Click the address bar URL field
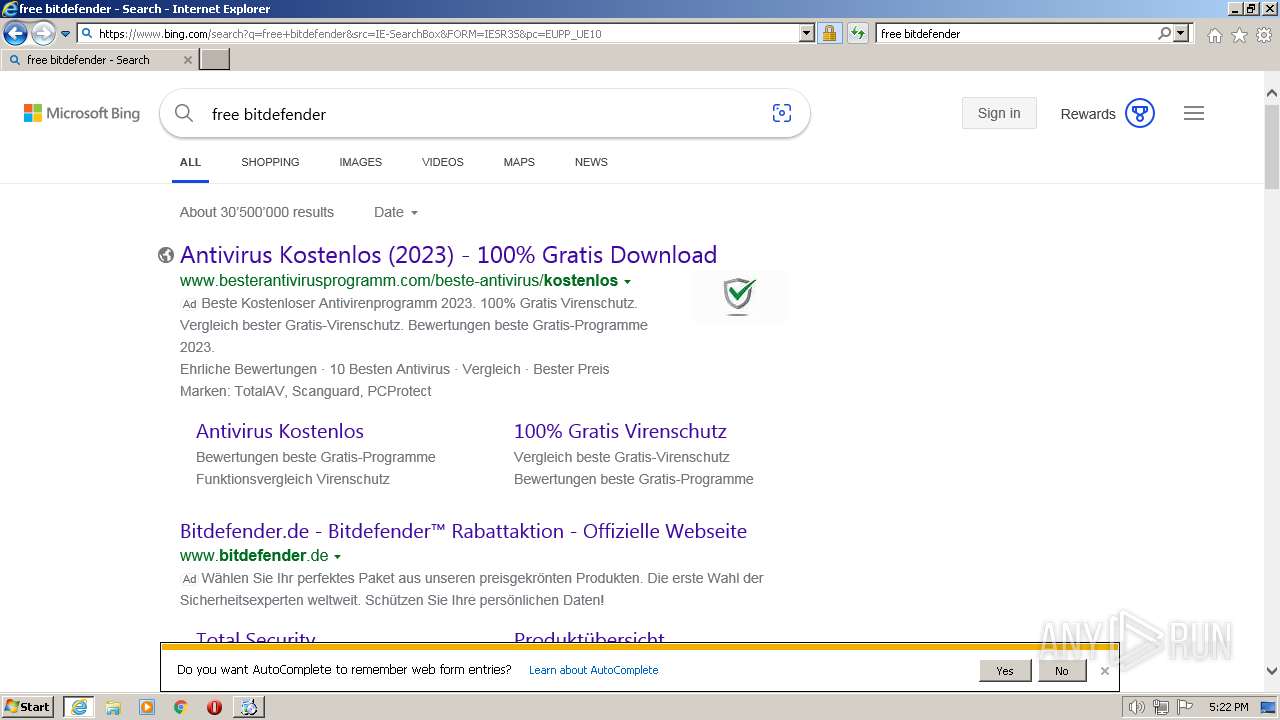Viewport: 1280px width, 720px height. coord(438,33)
